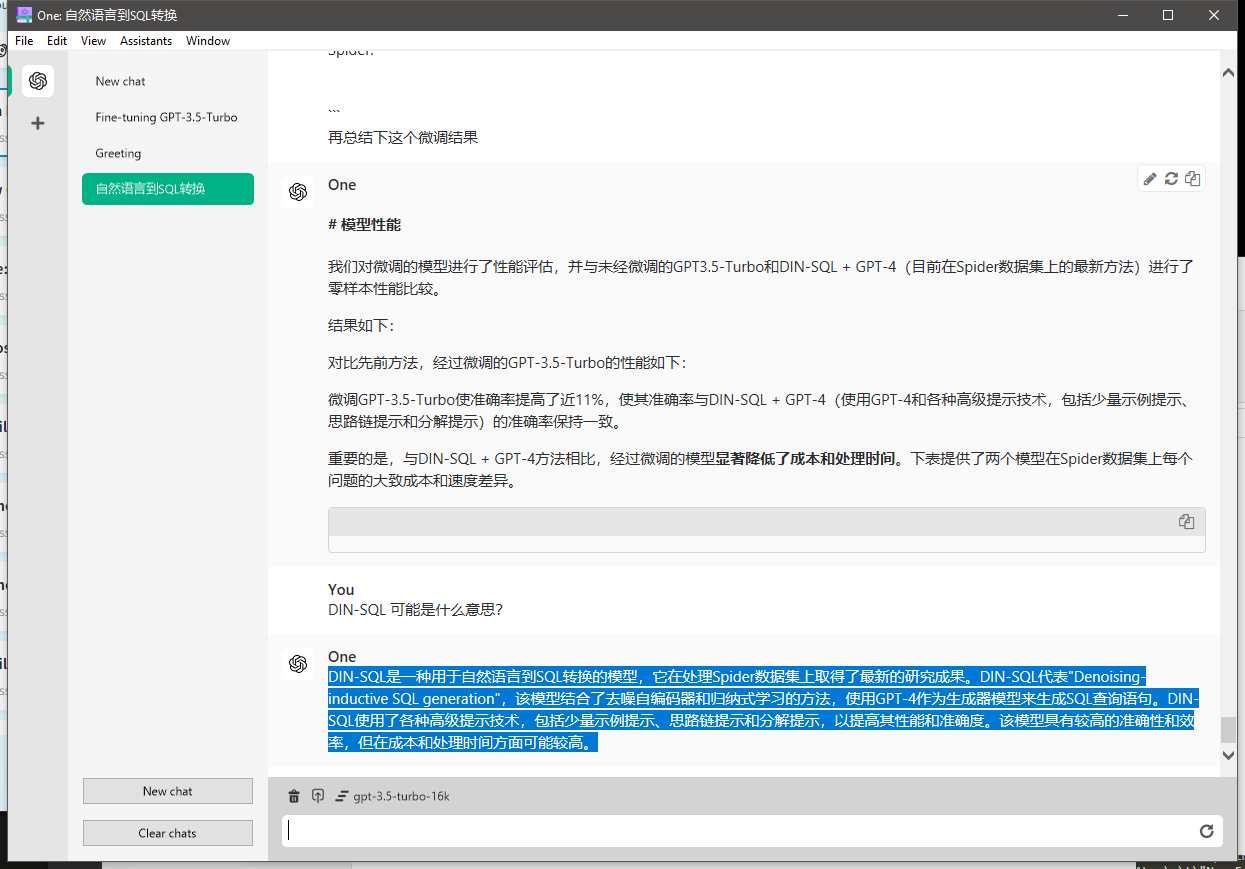Image resolution: width=1245 pixels, height=869 pixels.
Task: Open the Assistants menu
Action: coord(146,41)
